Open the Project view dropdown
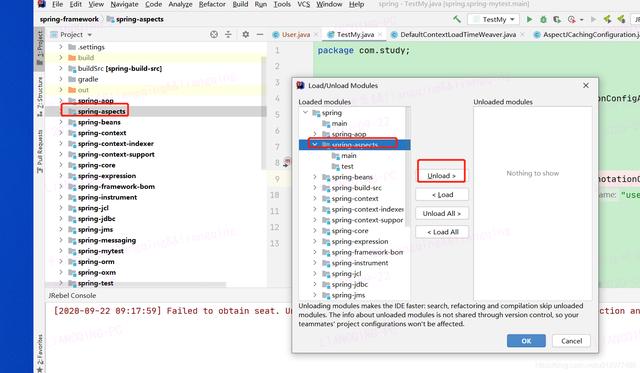The image size is (640, 373). coord(89,35)
